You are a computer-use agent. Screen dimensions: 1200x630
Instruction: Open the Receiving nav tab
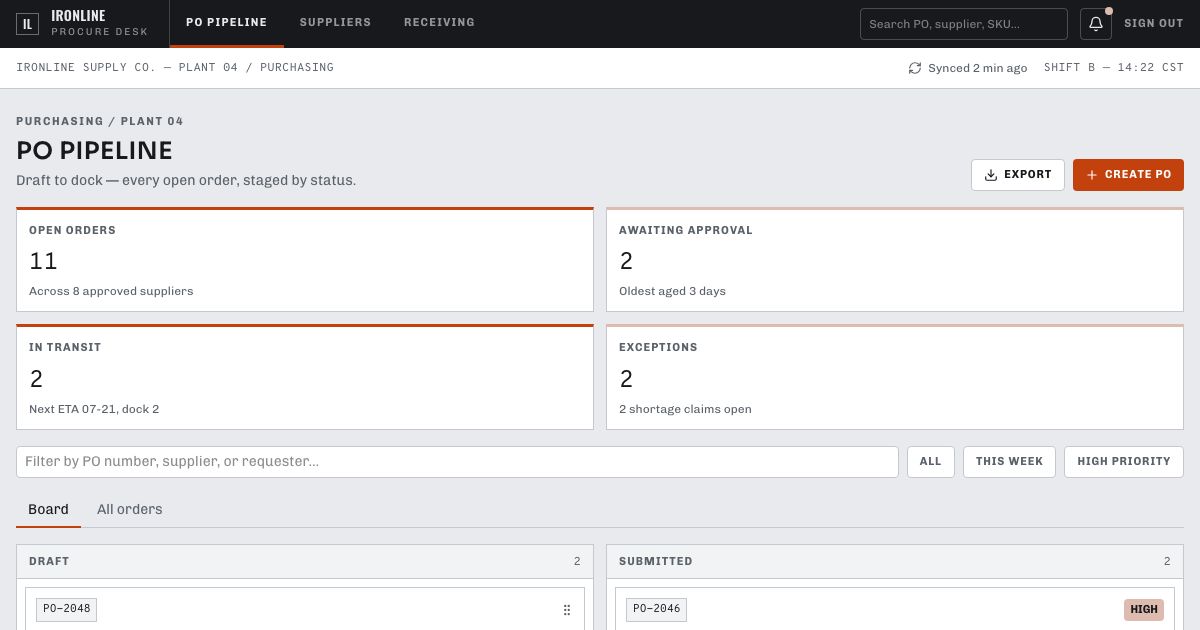tap(439, 23)
